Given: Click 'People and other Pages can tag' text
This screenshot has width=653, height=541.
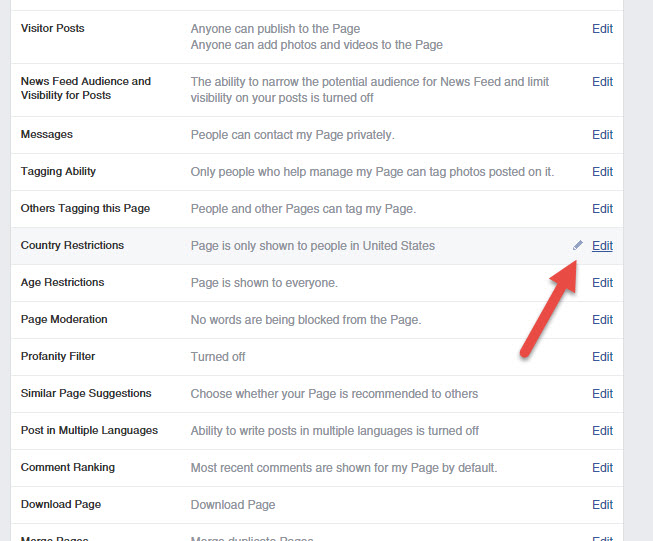Looking at the screenshot, I should coord(303,209).
